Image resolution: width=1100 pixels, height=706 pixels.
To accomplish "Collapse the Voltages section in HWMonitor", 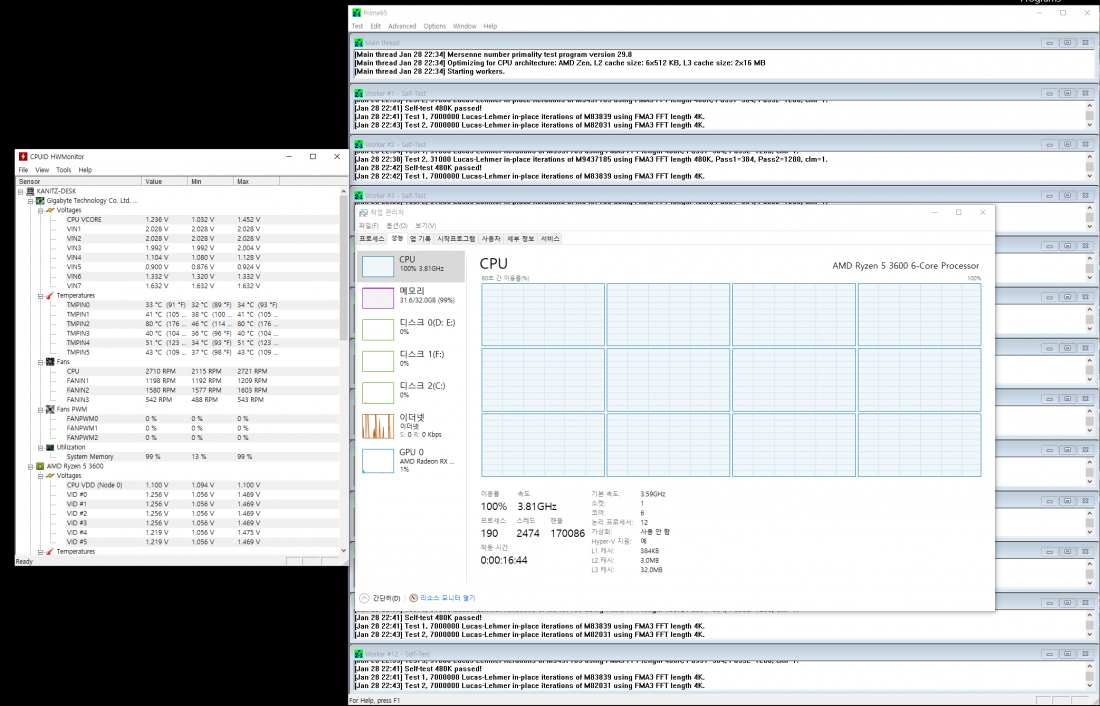I will (39, 210).
